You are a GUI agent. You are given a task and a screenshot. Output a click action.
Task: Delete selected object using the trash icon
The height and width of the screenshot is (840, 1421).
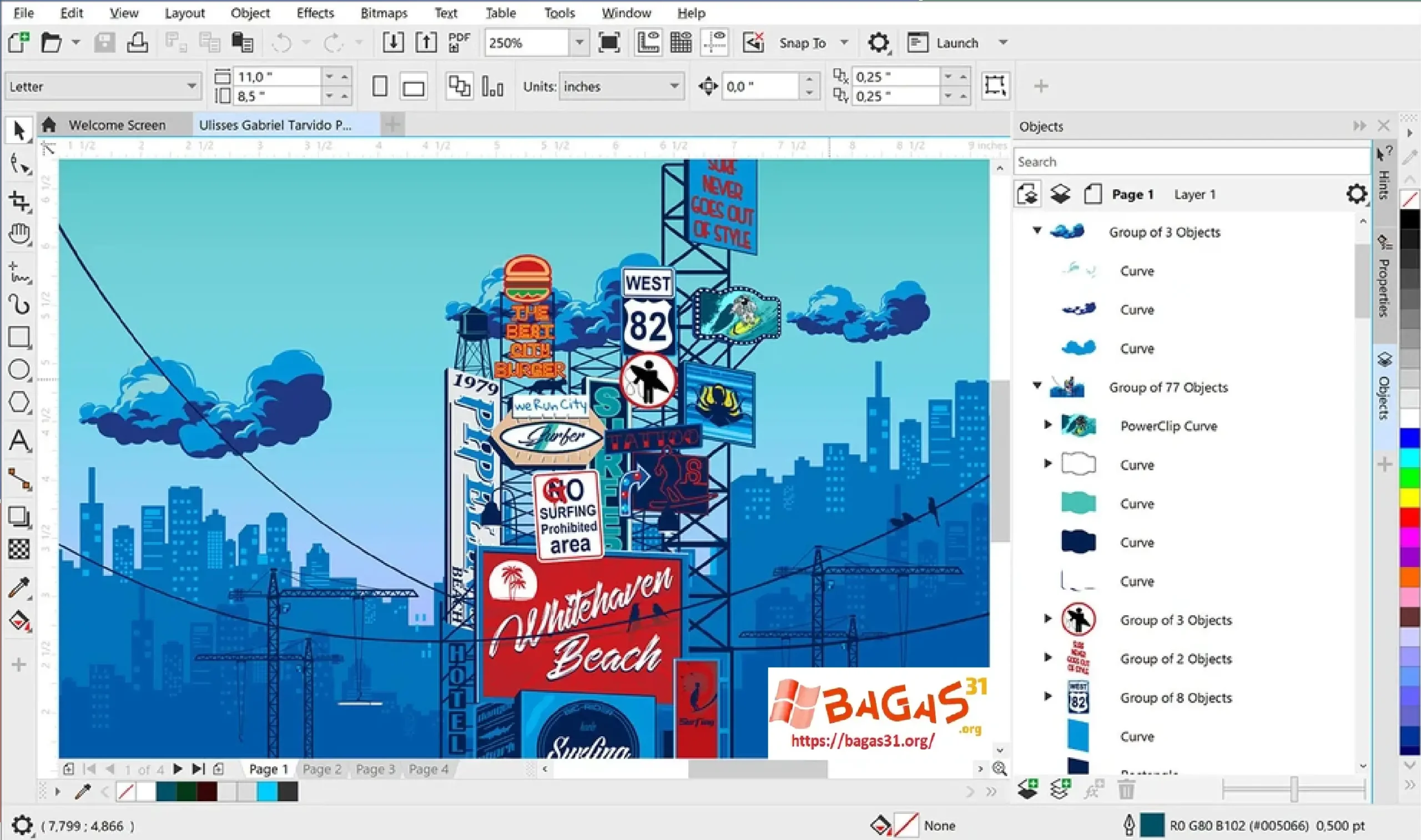[1127, 788]
